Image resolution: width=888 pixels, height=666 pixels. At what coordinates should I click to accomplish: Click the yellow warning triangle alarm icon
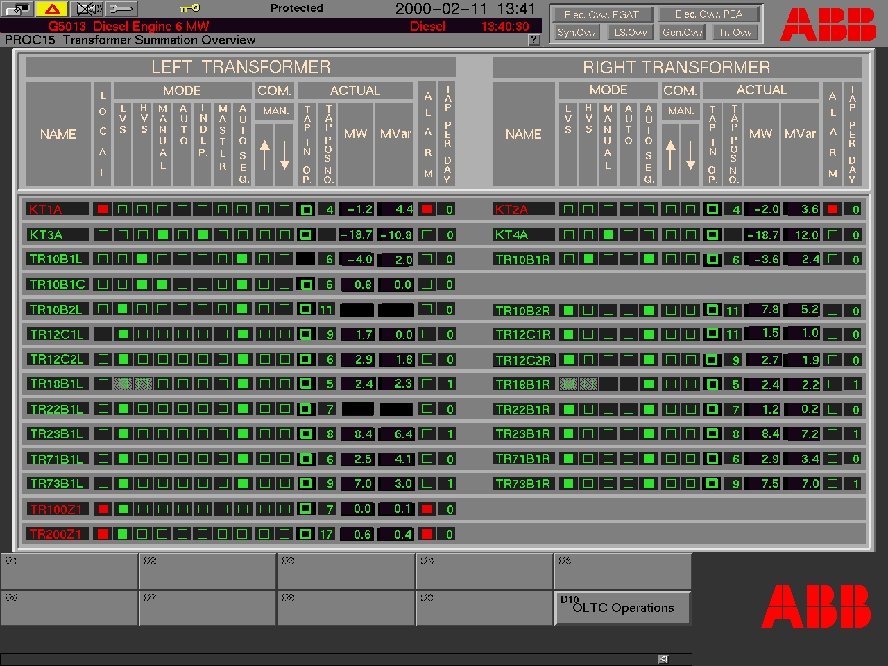point(52,8)
